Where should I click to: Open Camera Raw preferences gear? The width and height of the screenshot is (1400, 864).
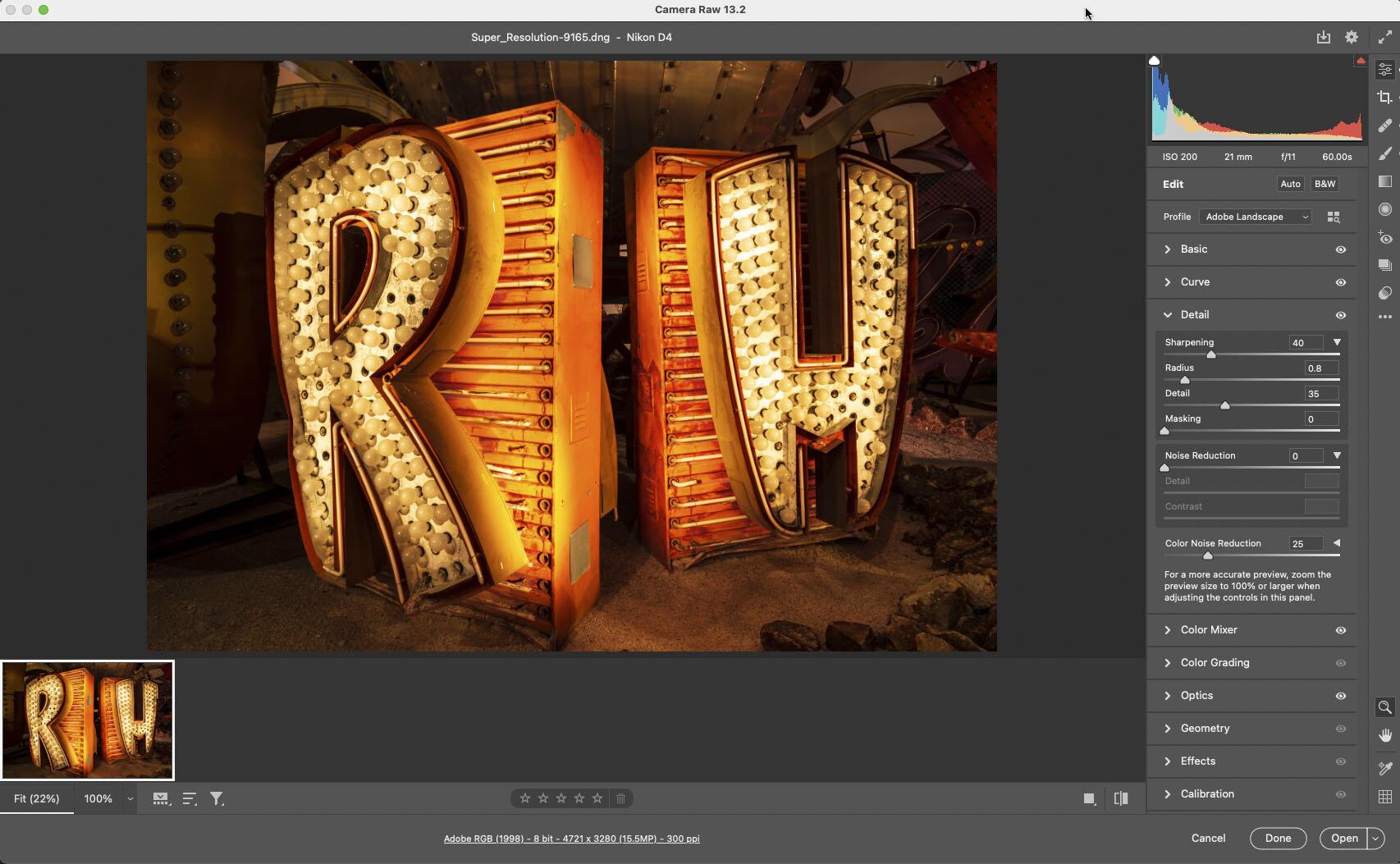click(x=1351, y=37)
